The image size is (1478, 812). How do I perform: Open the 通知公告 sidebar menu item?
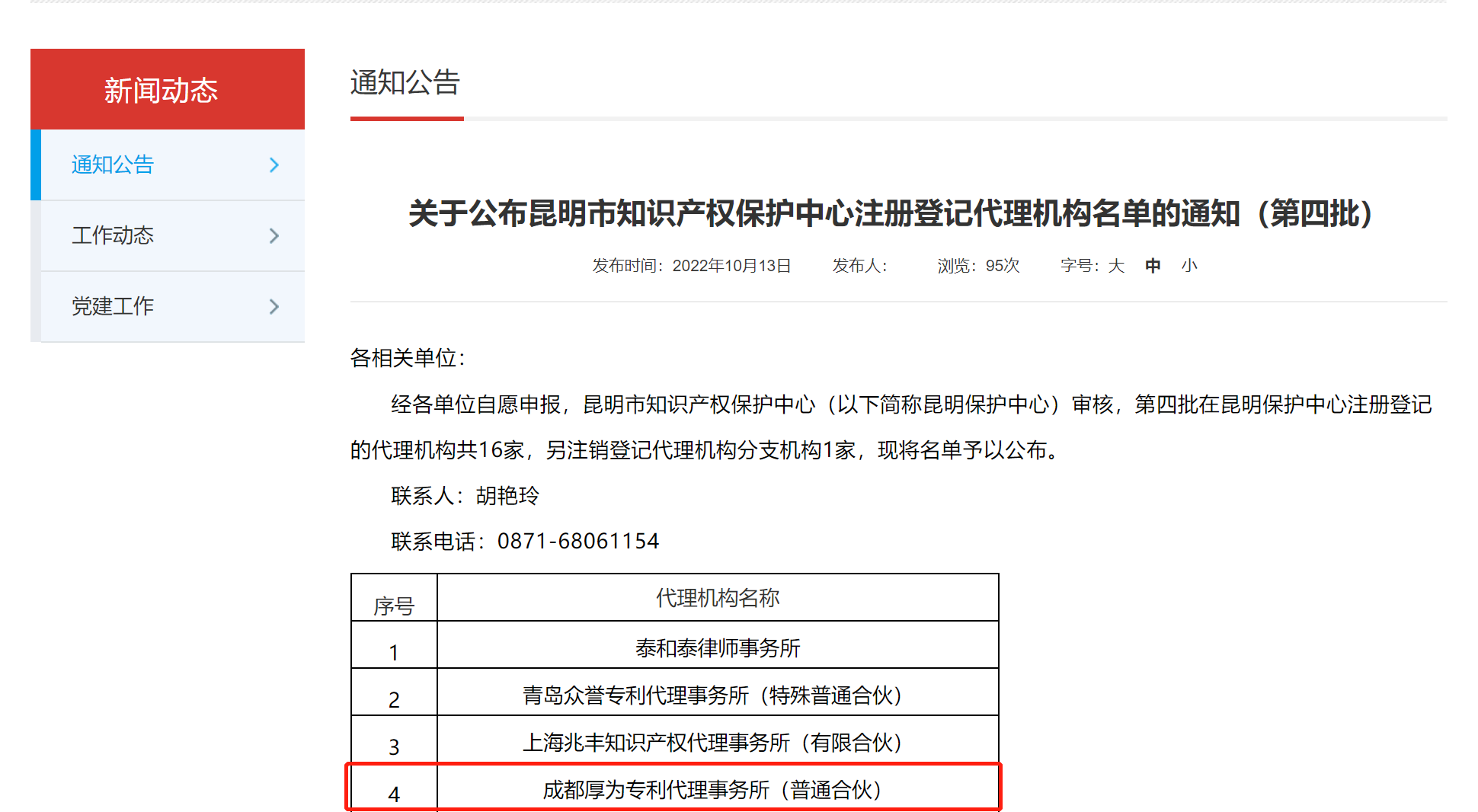[x=172, y=165]
